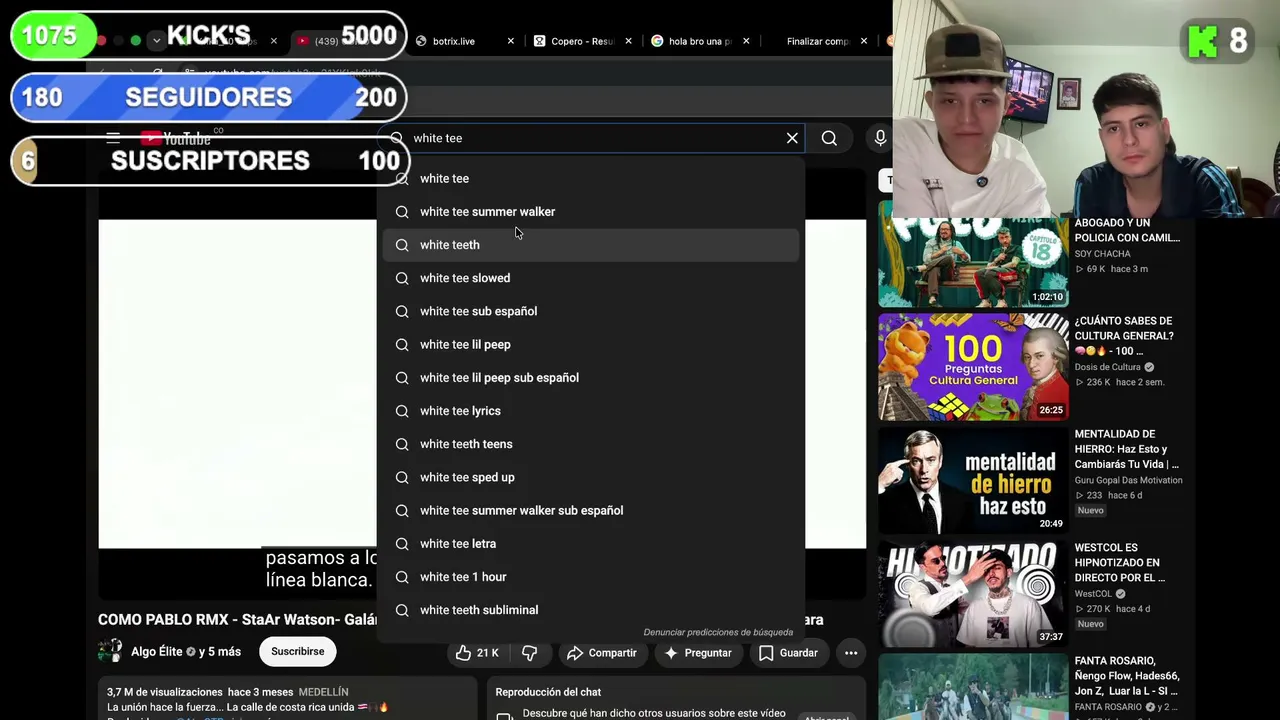Click 'Denunciar predicciones de búsqueda' link
Image resolution: width=1280 pixels, height=720 pixels.
tap(718, 632)
